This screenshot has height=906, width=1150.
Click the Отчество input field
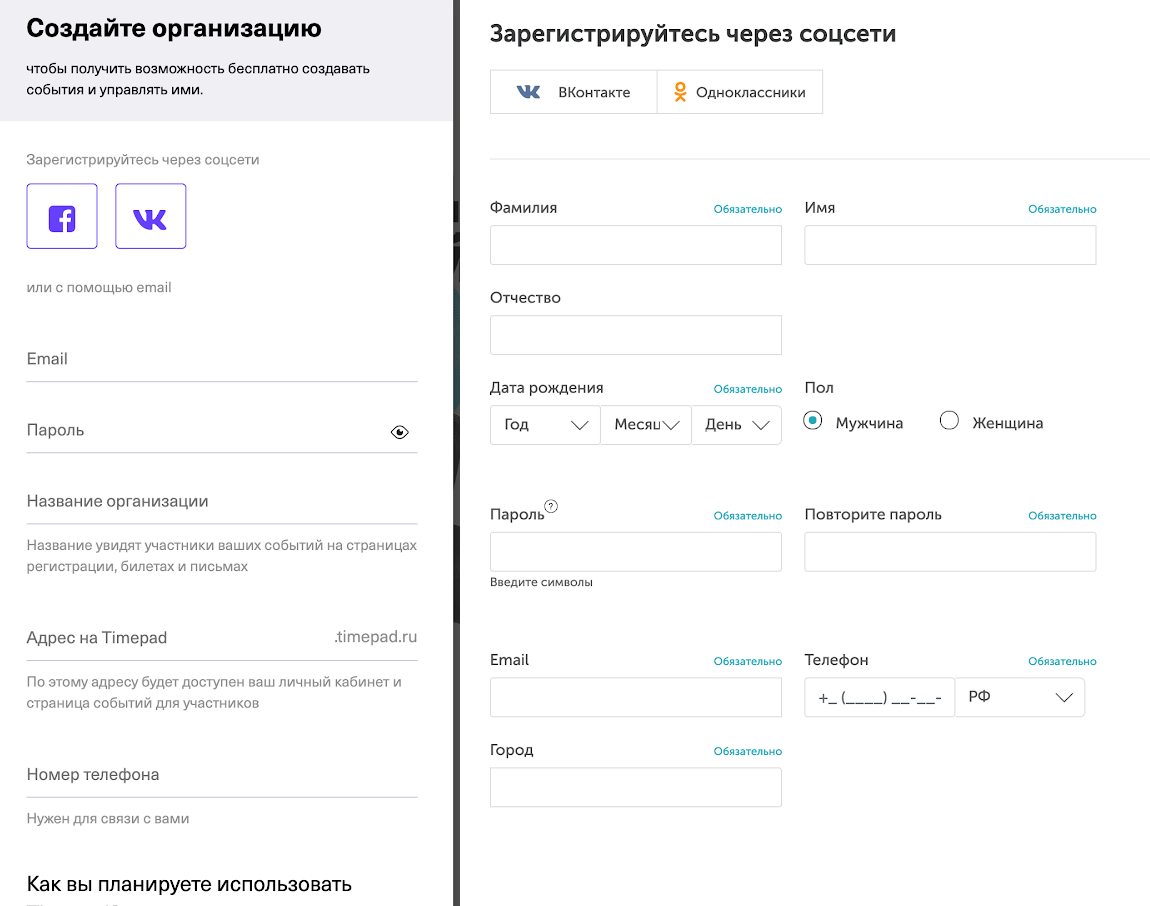pyautogui.click(x=635, y=334)
